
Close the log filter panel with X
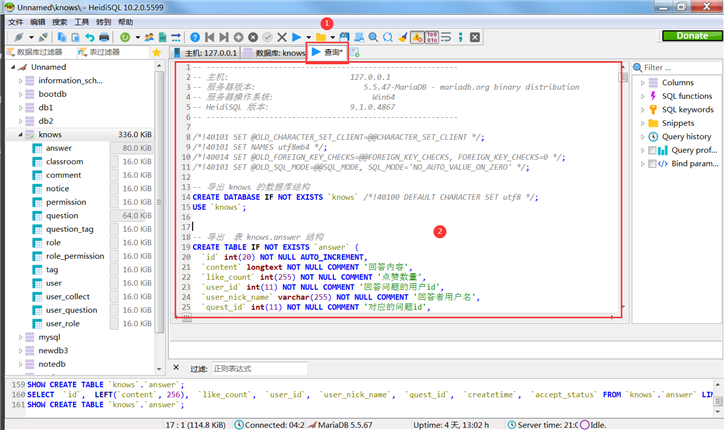click(176, 368)
